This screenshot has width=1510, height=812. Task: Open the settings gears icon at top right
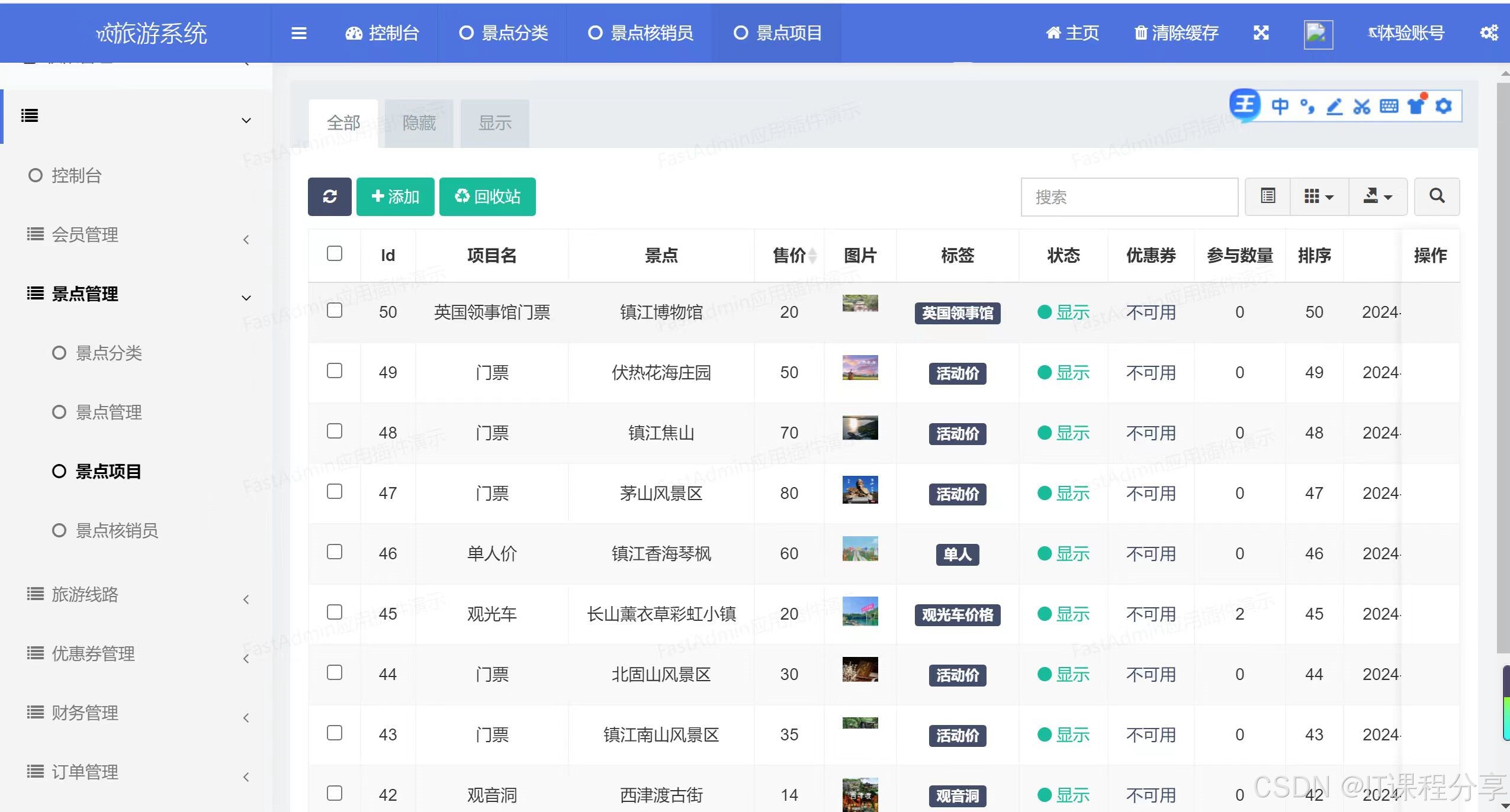pos(1489,33)
